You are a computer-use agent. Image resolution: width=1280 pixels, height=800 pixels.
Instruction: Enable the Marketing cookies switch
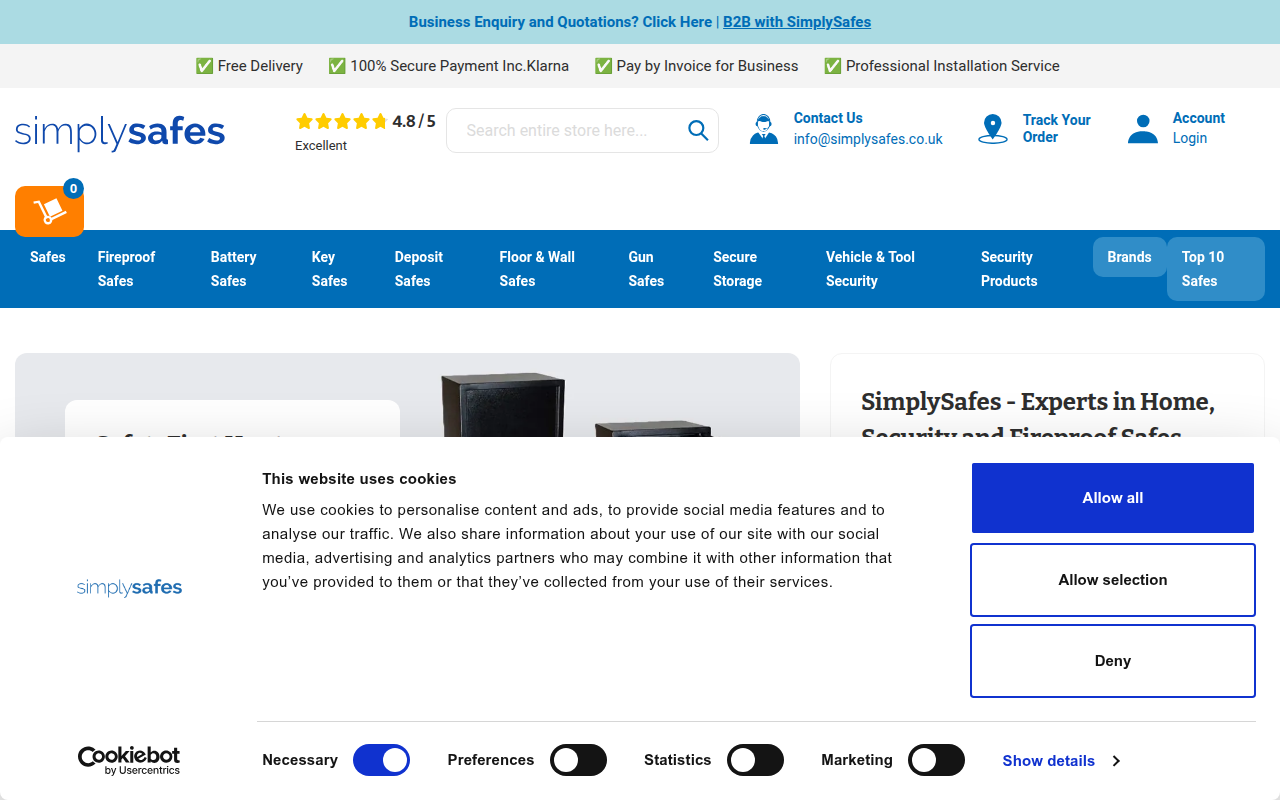(936, 760)
